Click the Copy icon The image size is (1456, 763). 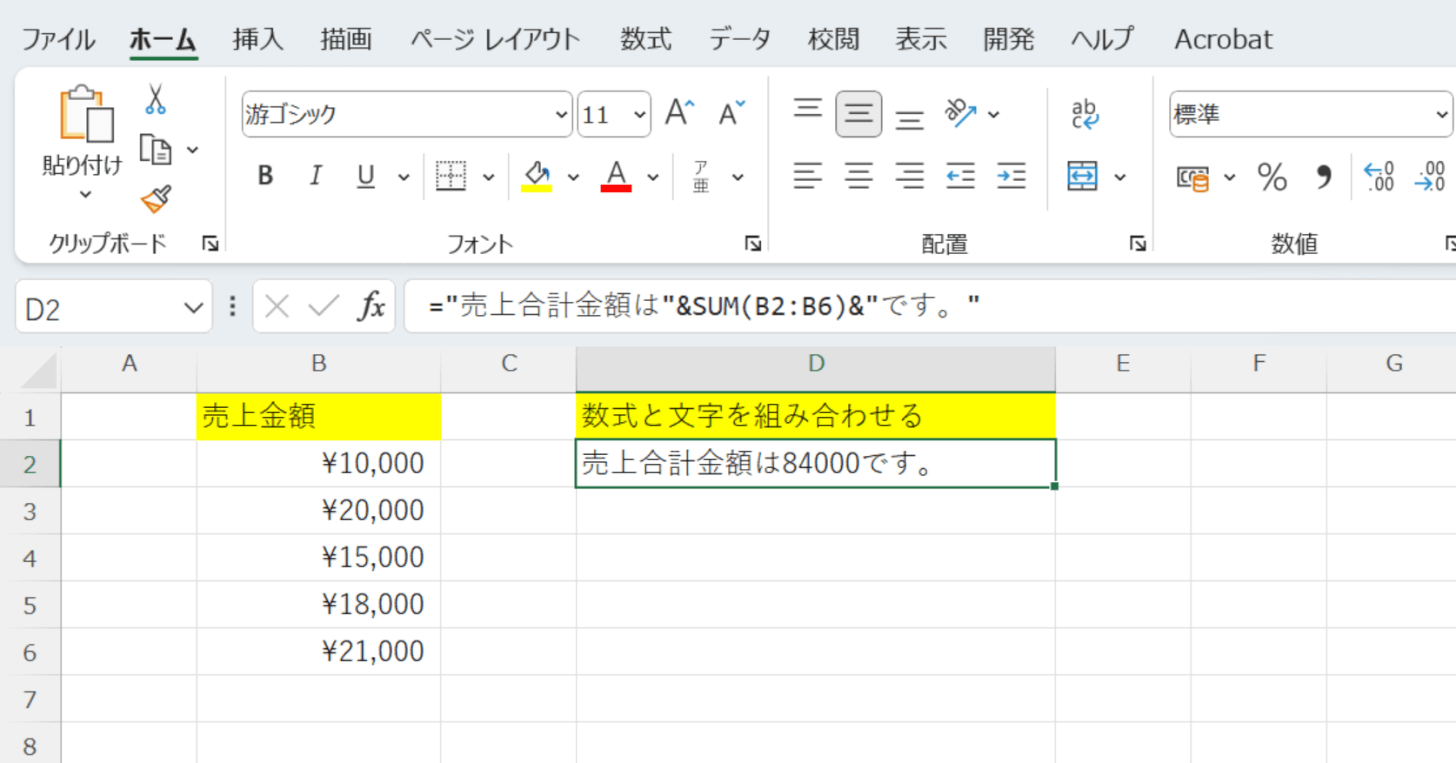(x=155, y=149)
